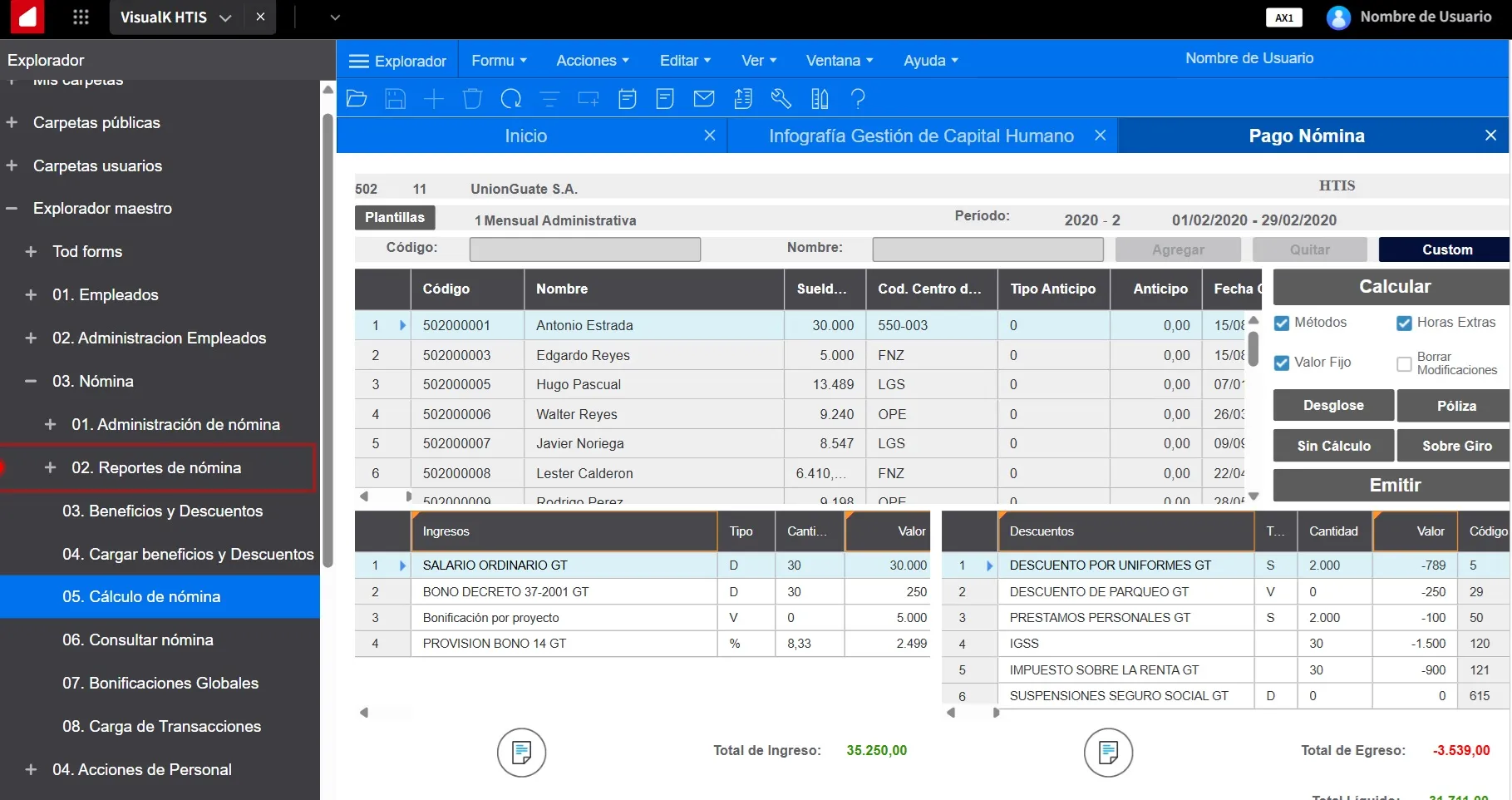Disable the Horas Extras checkbox
The height and width of the screenshot is (800, 1512).
[x=1404, y=323]
